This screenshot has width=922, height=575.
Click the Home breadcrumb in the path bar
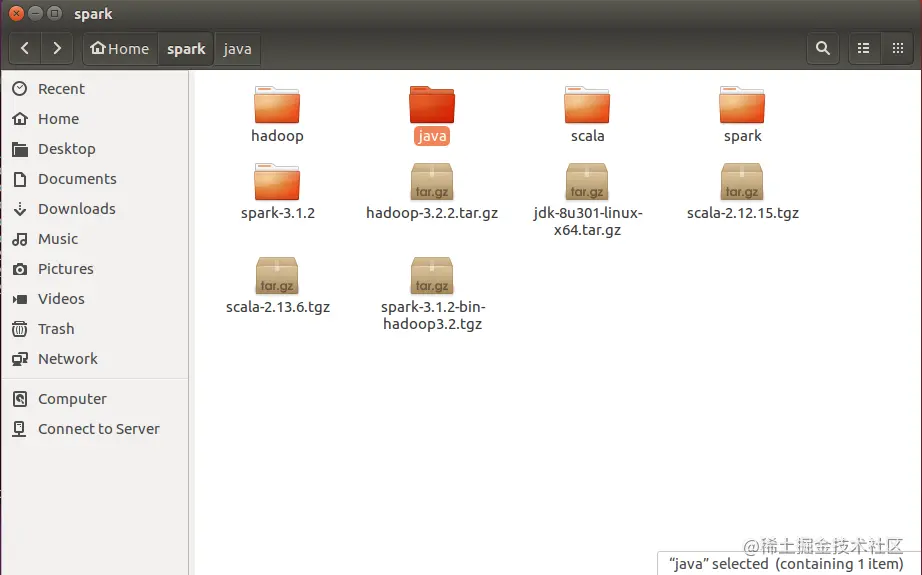[x=120, y=48]
